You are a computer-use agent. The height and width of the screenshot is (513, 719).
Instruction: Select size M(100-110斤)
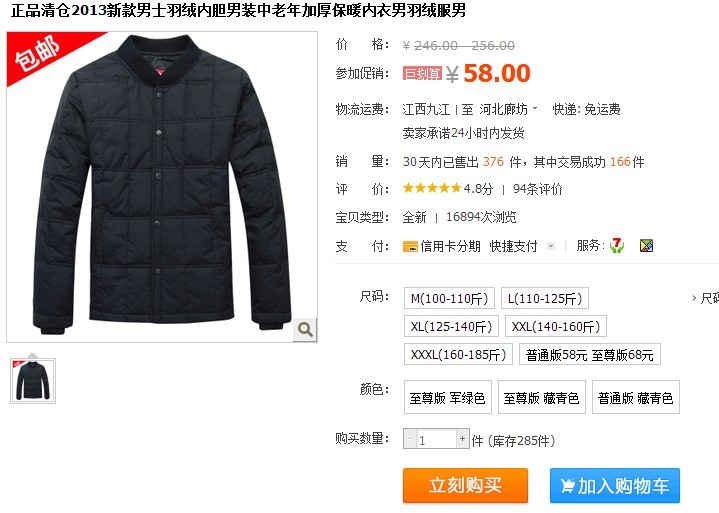coord(449,298)
